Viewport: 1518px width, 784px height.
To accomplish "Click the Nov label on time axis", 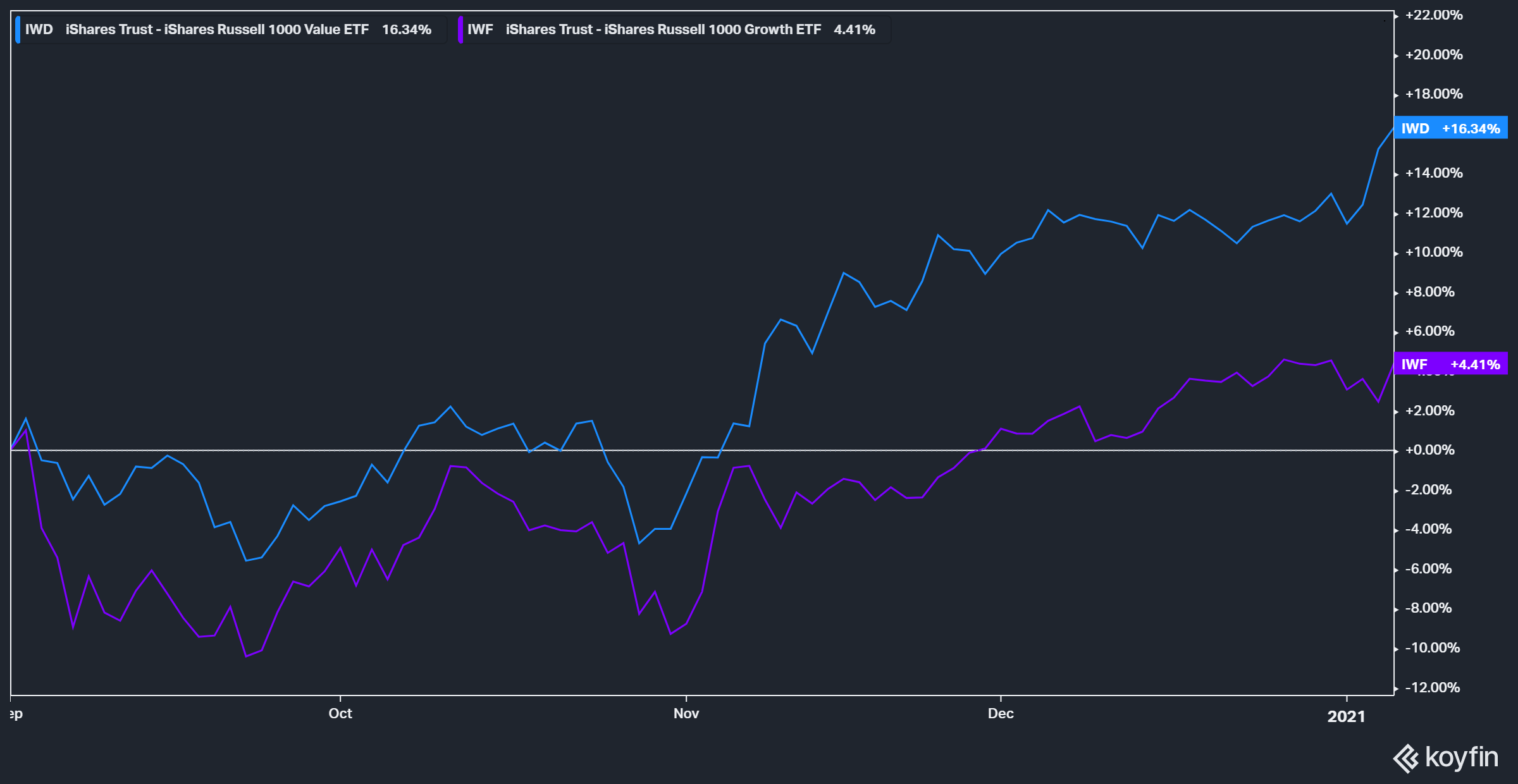I will coord(686,713).
